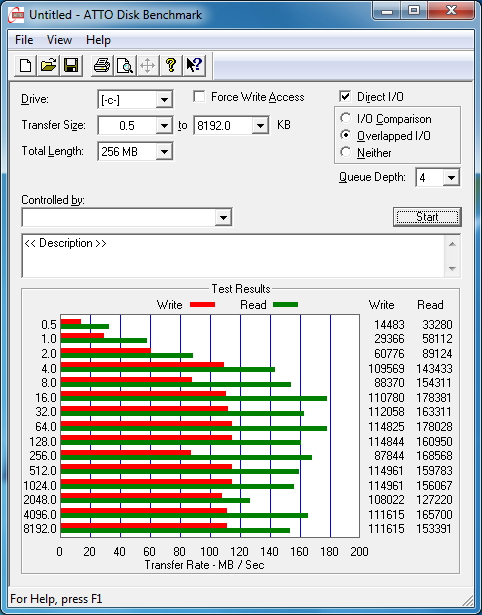
Task: Uncheck the Direct I/O checkbox
Action: tap(345, 96)
